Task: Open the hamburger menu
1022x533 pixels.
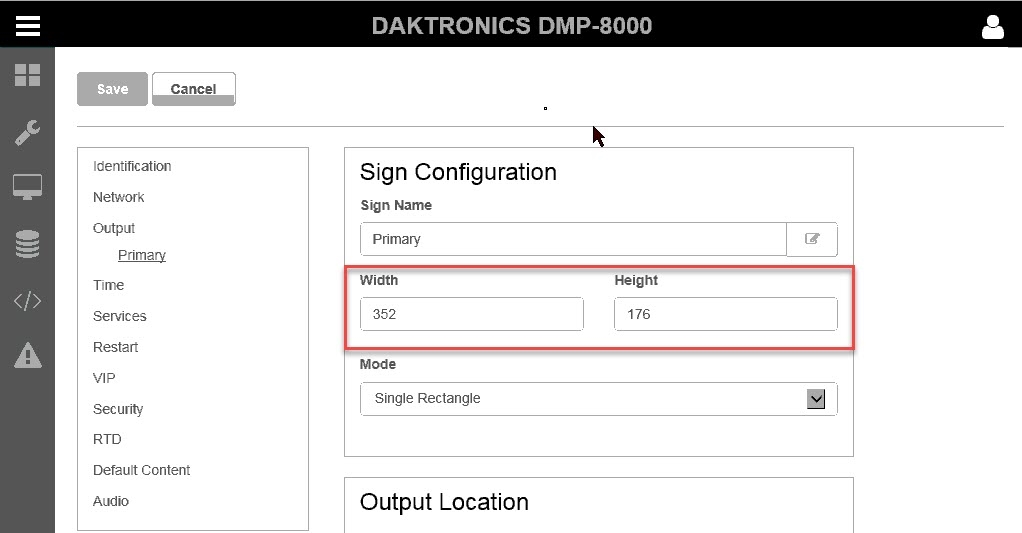Action: pos(28,25)
